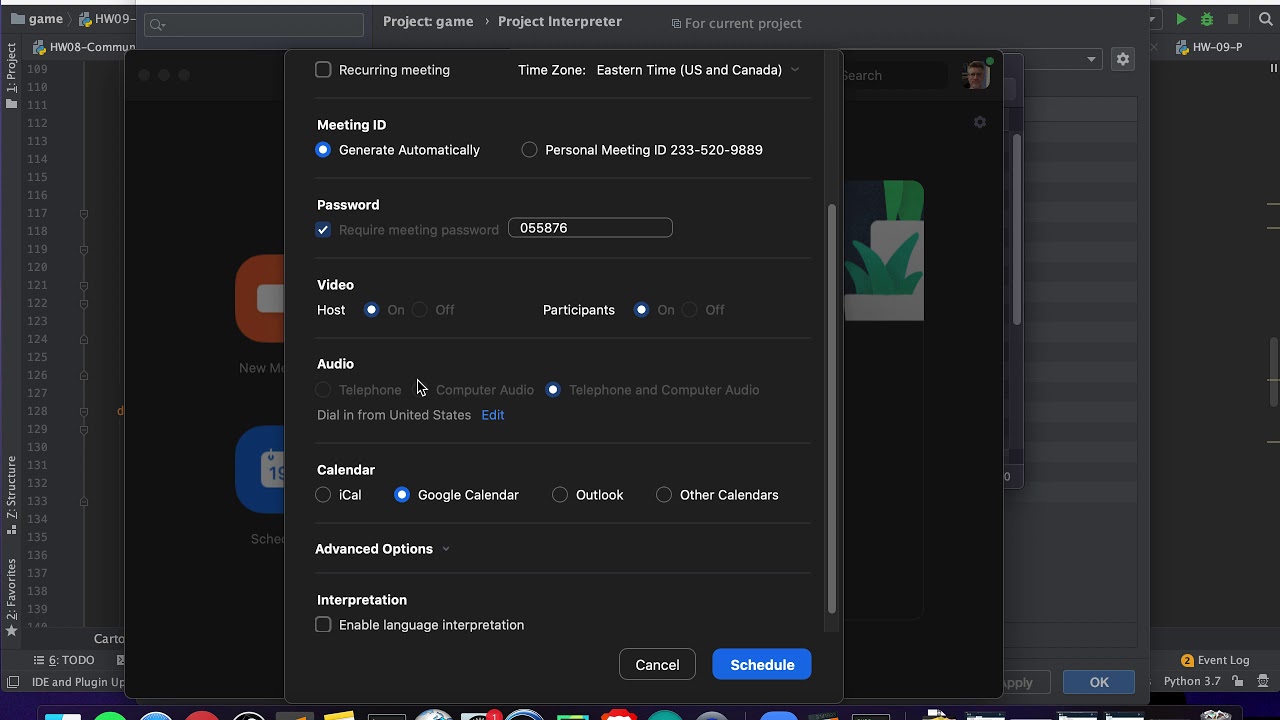The image size is (1280, 720).
Task: Select Telephone audio option
Action: [x=323, y=390]
